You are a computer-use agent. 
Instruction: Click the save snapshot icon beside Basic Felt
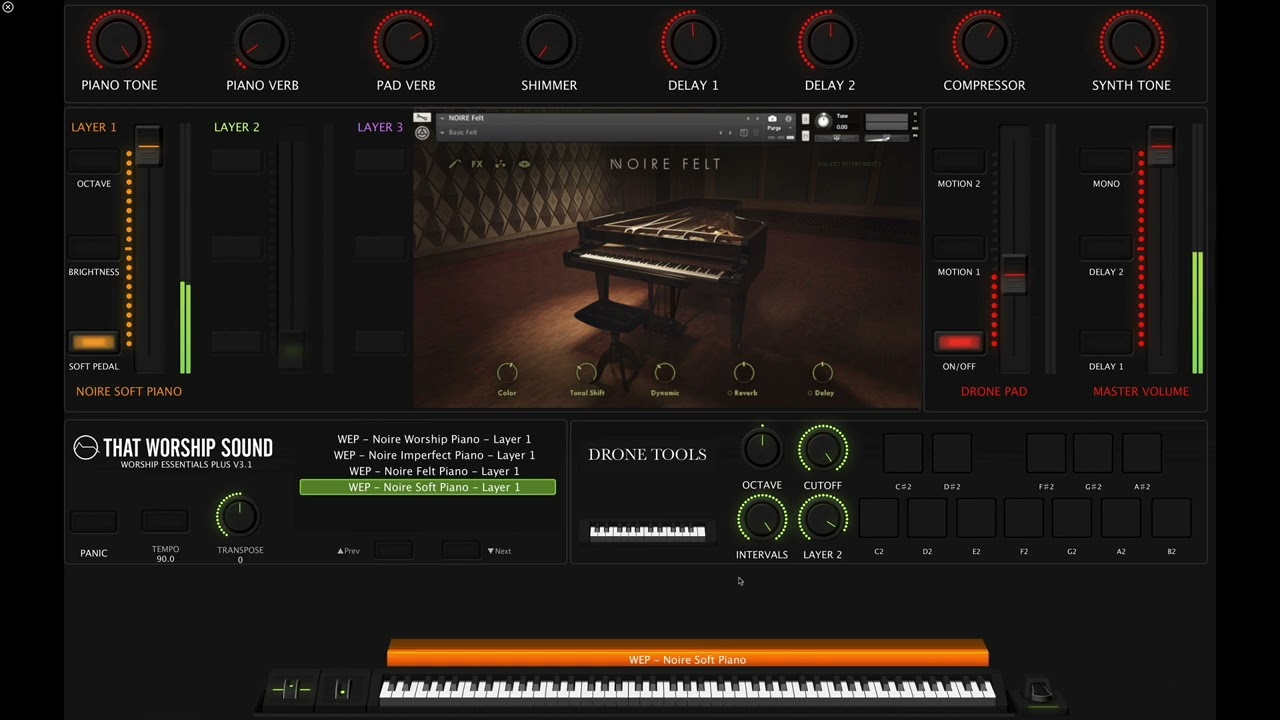743,133
